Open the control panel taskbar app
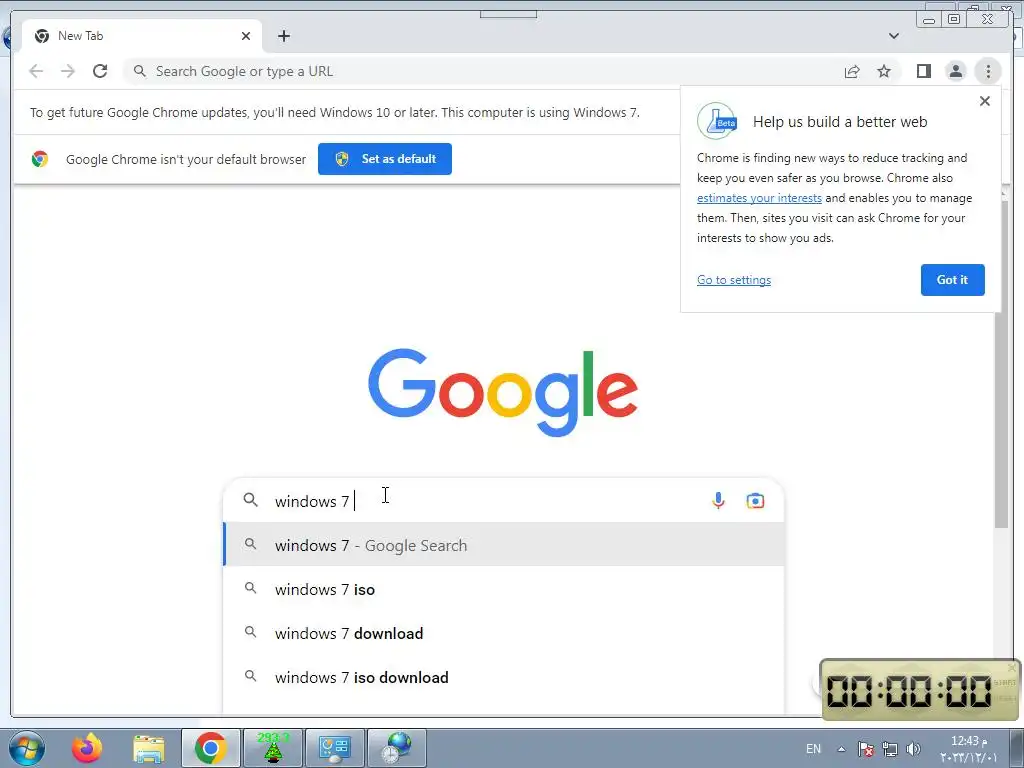This screenshot has width=1024, height=768. tap(334, 748)
